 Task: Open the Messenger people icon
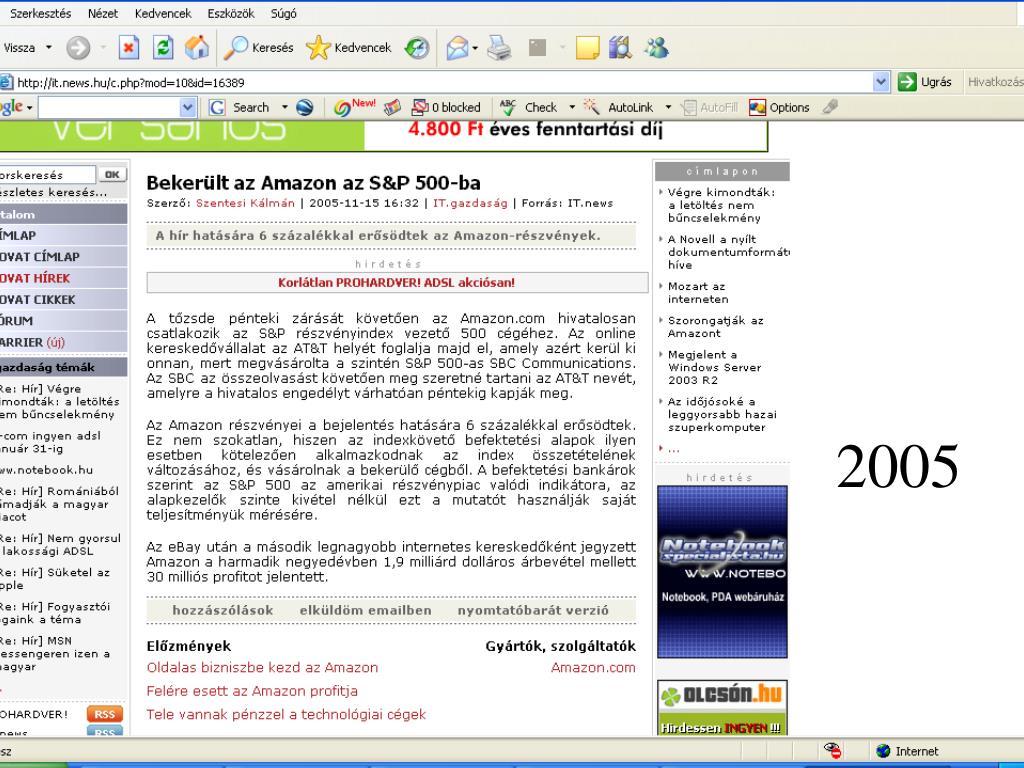(656, 48)
